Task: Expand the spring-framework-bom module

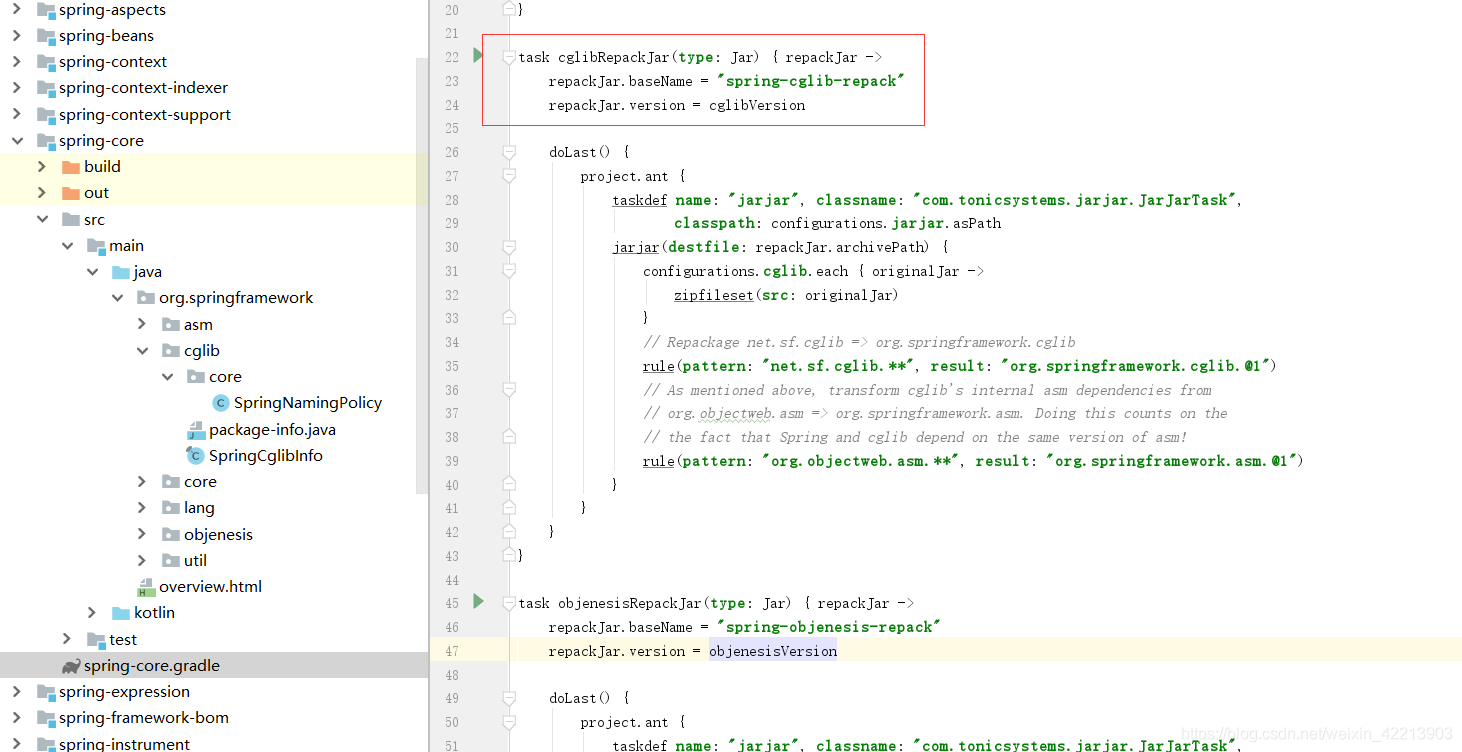Action: 17,718
